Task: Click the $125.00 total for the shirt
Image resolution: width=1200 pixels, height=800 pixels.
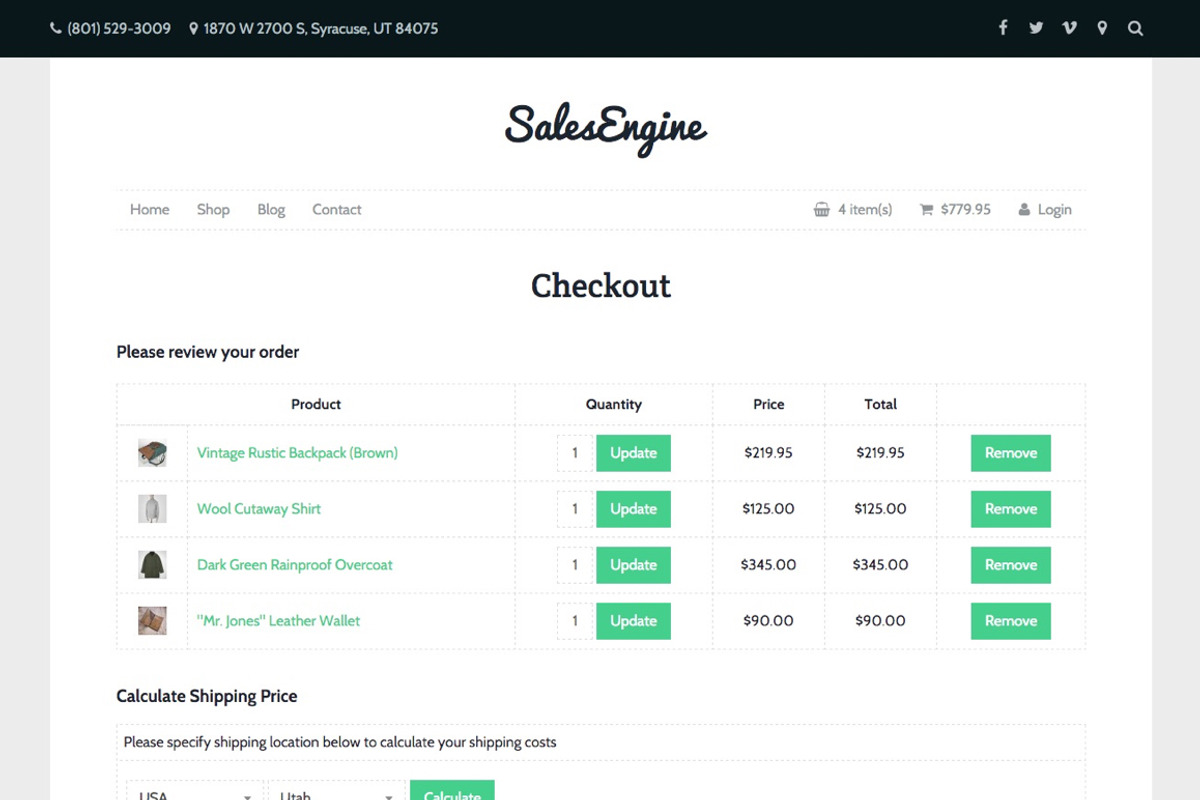Action: click(881, 509)
